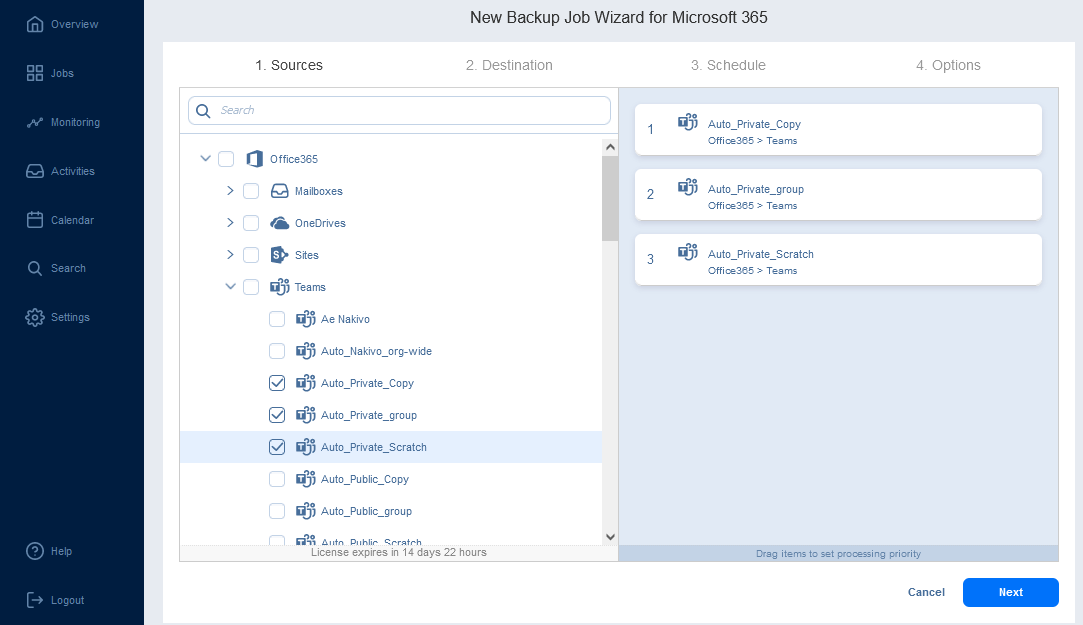This screenshot has height=625, width=1083.
Task: Switch to the 4. Options step
Action: click(x=948, y=65)
